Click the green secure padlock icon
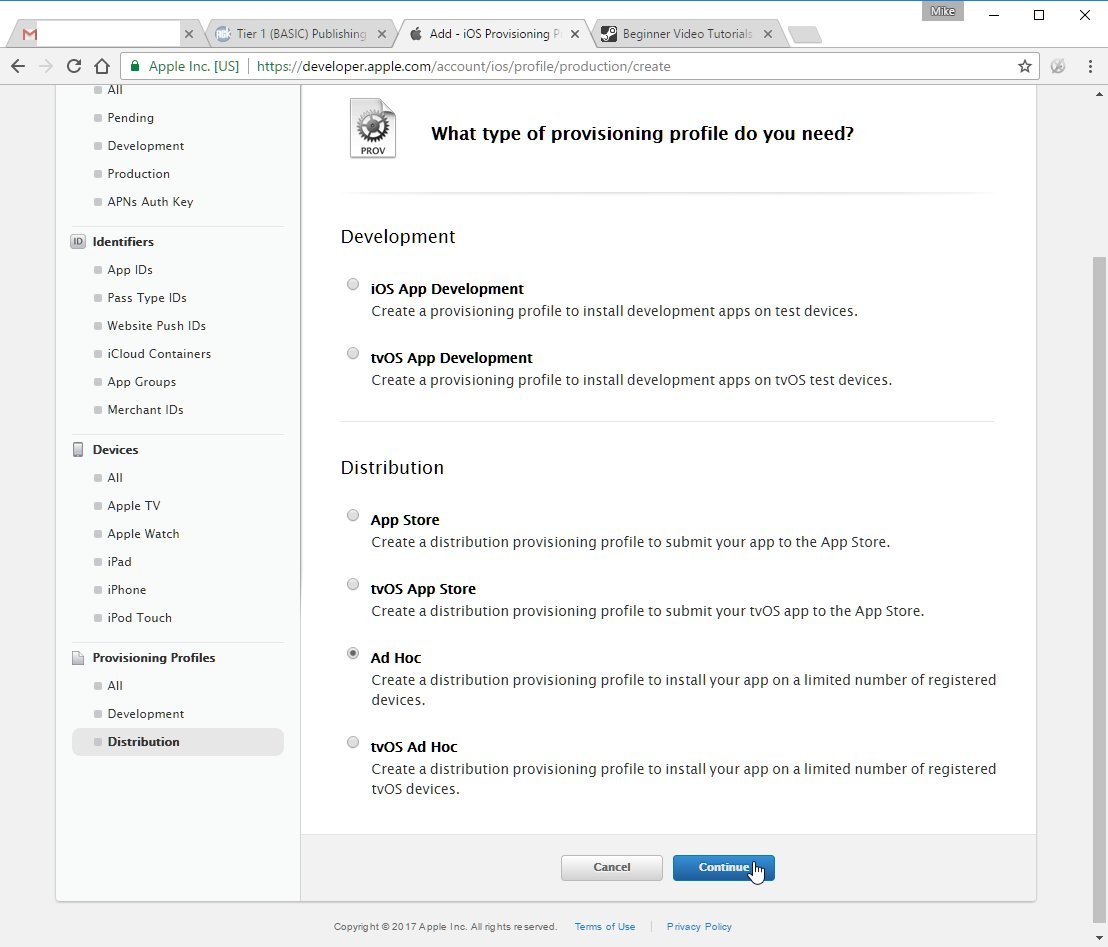The image size is (1108, 947). tap(135, 66)
